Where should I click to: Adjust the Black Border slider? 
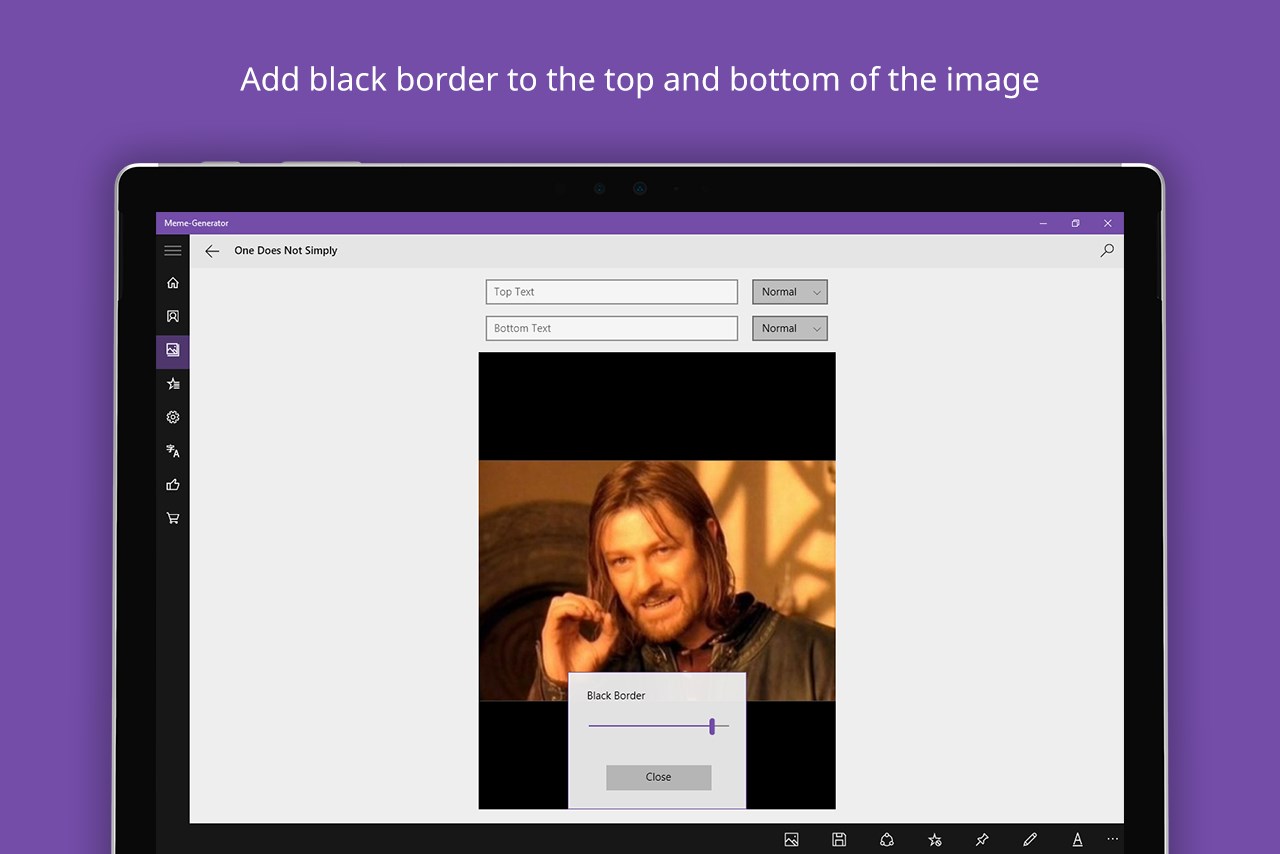[712, 726]
